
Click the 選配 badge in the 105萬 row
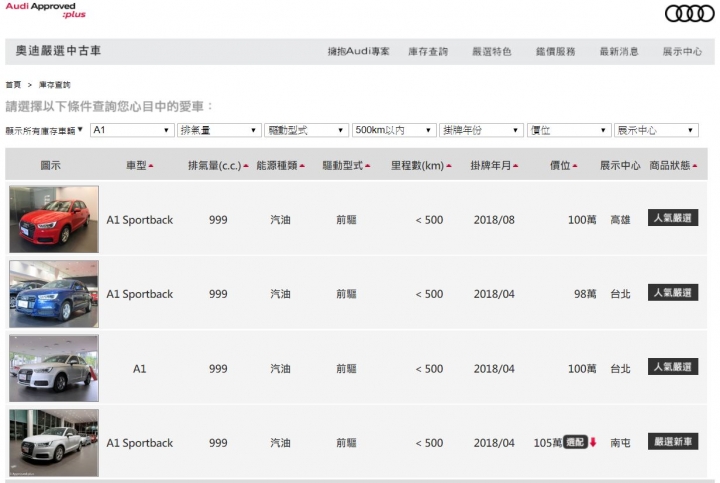click(575, 442)
